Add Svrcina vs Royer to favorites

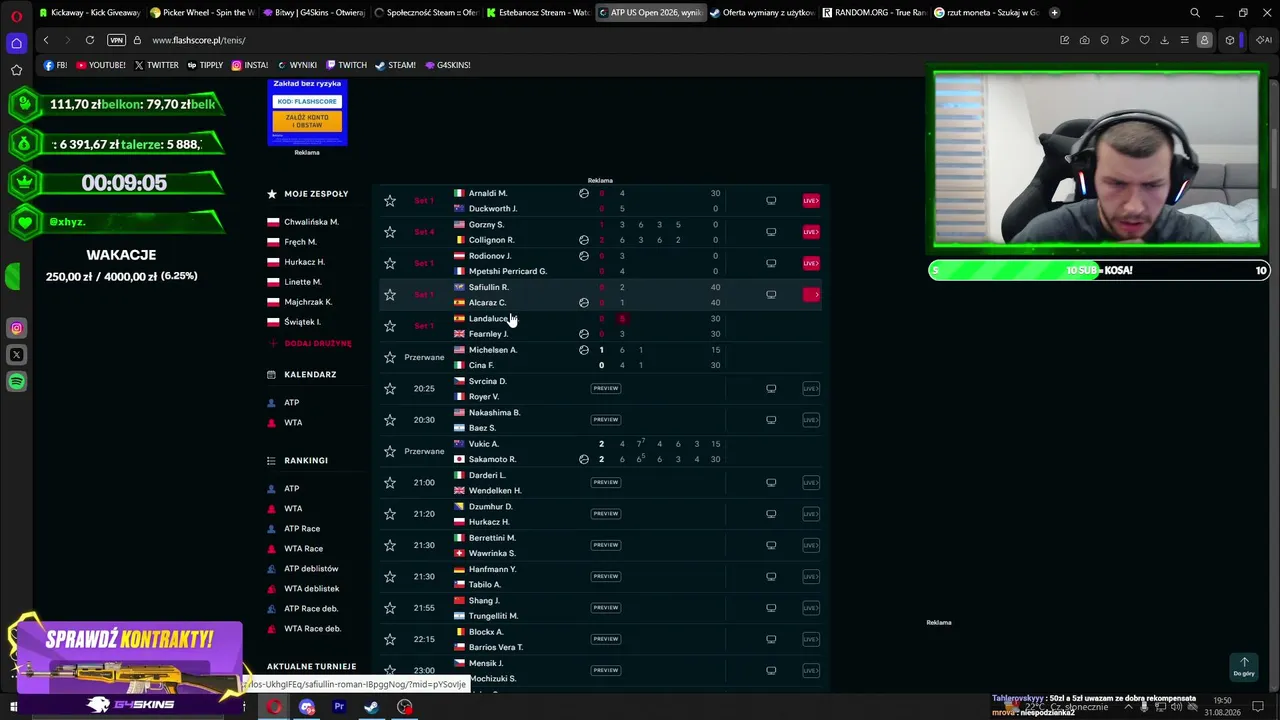coord(390,389)
